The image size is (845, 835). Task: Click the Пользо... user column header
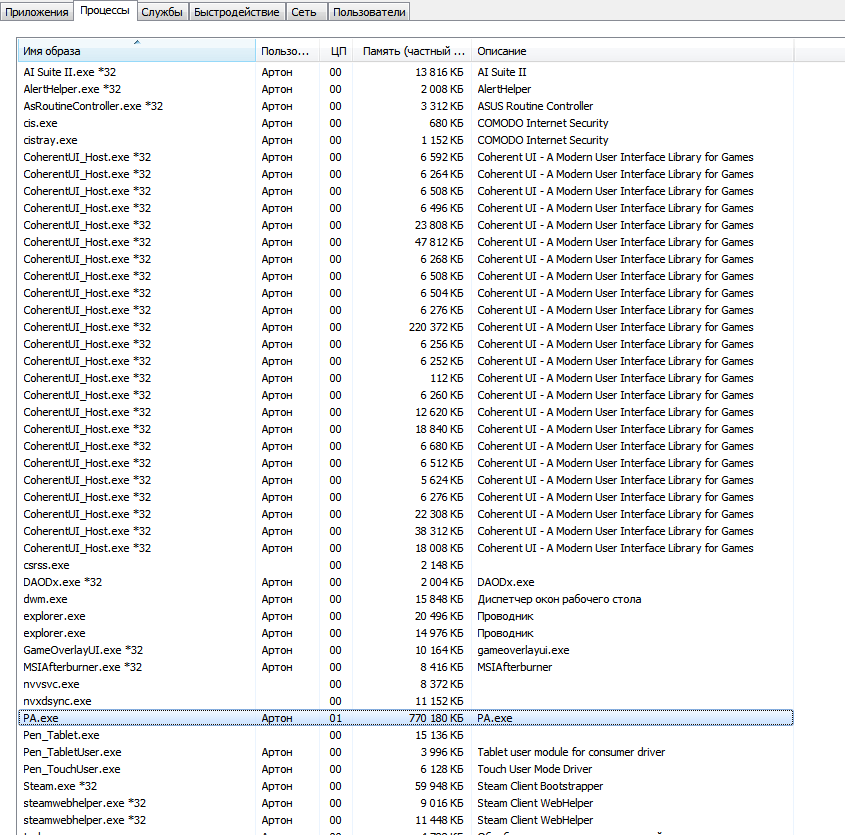[286, 51]
